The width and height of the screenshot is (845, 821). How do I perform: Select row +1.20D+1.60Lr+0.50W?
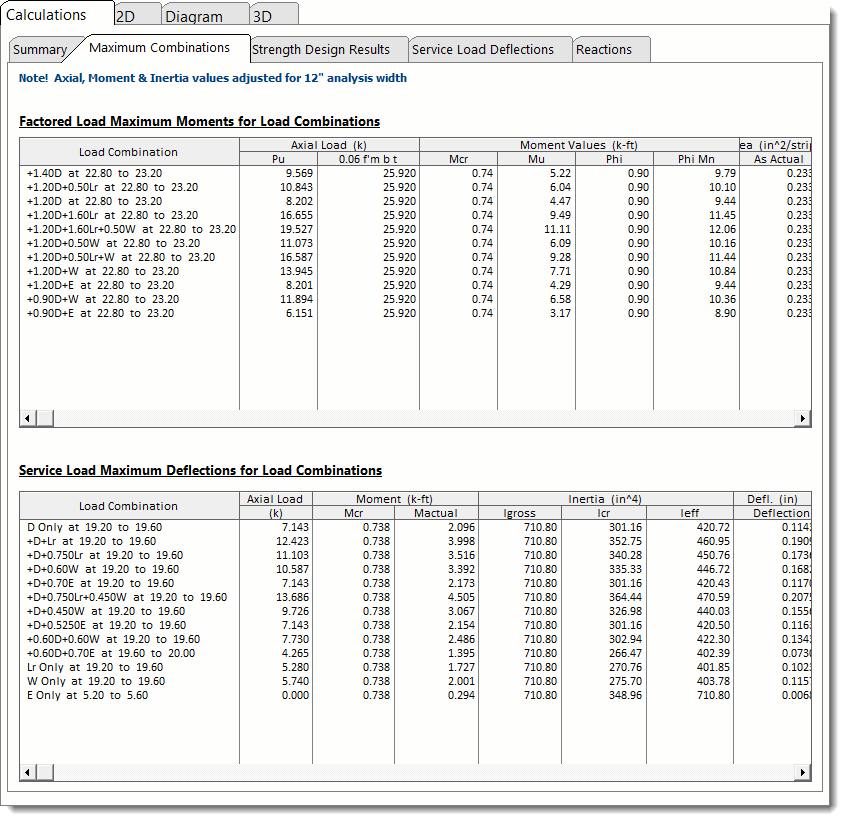(415, 229)
